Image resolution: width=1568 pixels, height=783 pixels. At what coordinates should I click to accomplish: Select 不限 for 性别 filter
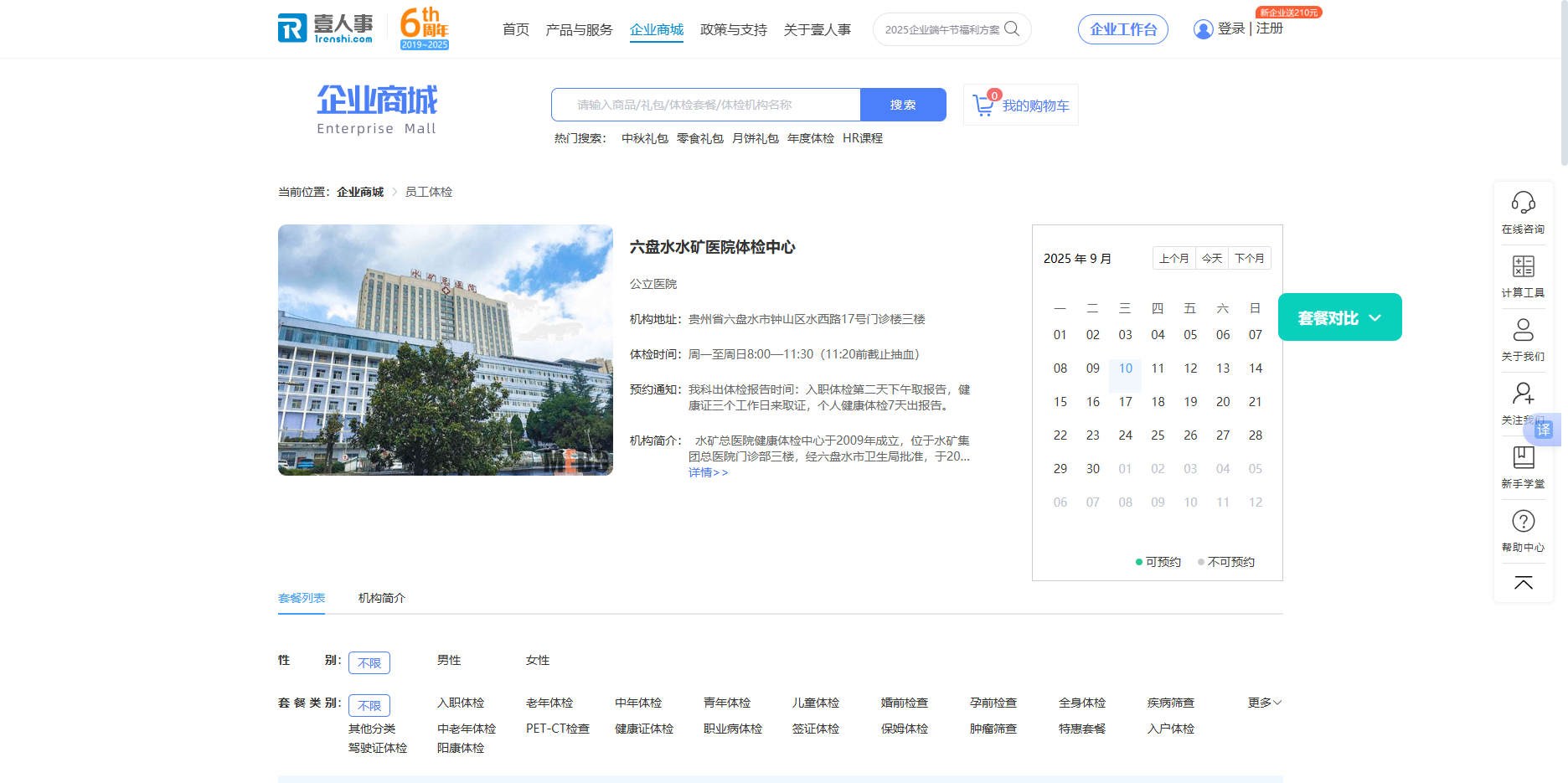[369, 662]
